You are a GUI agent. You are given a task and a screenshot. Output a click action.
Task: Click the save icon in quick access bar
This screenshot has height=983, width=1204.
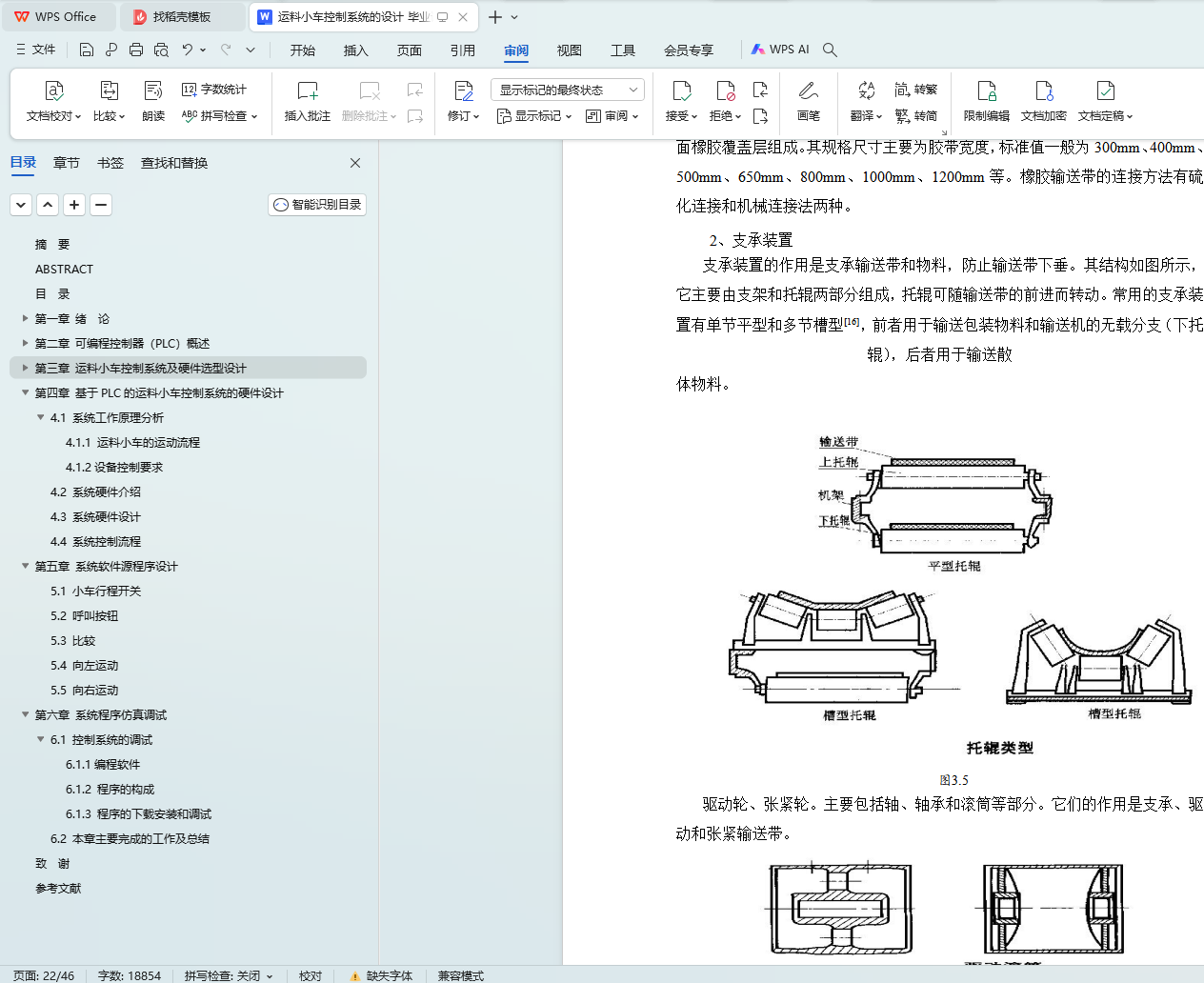point(87,50)
